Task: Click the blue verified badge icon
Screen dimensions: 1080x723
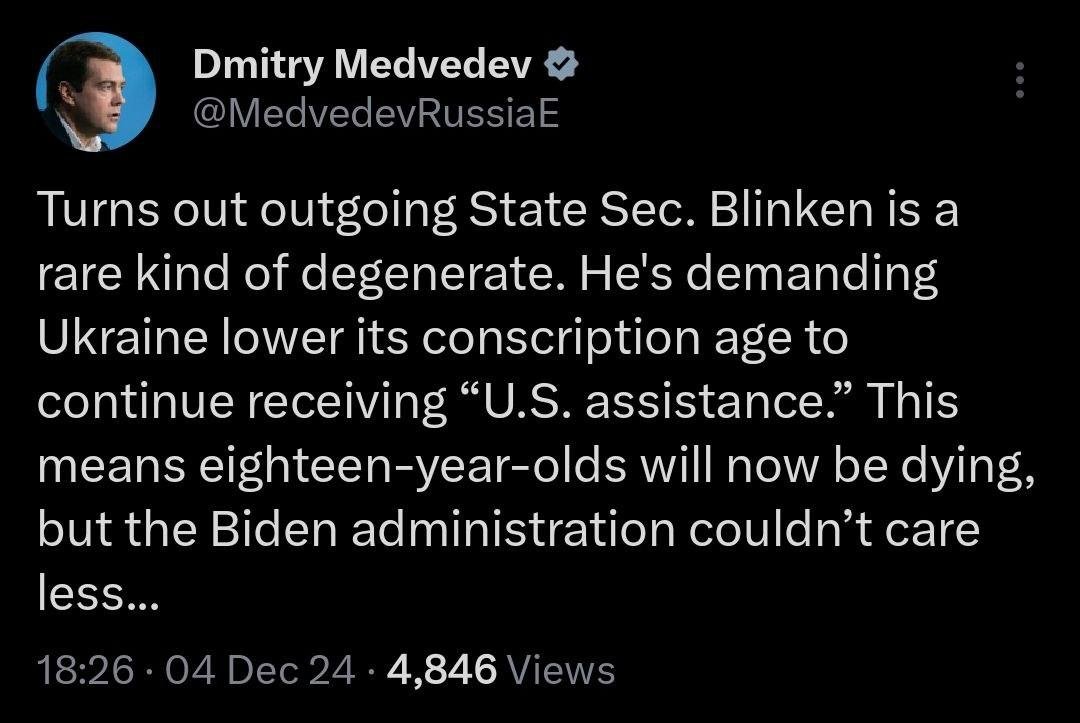Action: click(562, 66)
